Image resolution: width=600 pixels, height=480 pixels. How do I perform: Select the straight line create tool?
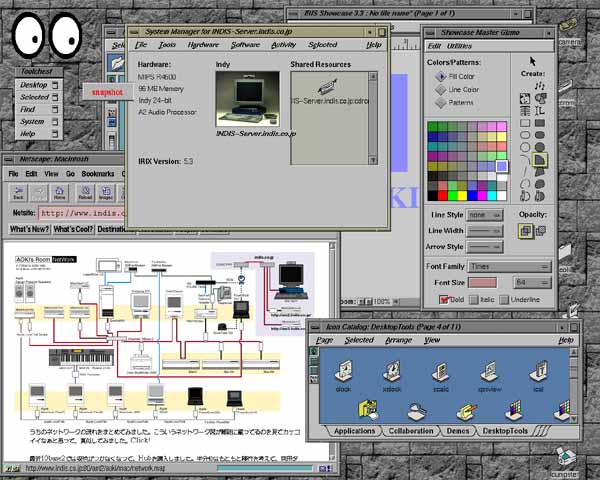(x=525, y=171)
